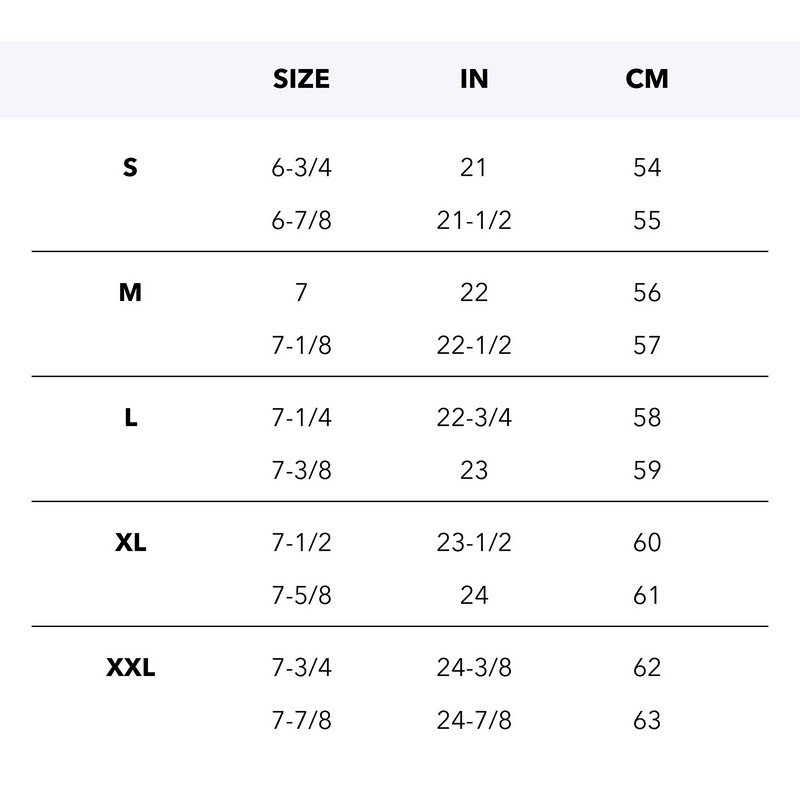Click hat size 6-7/8 cell
The width and height of the screenshot is (800, 800).
pyautogui.click(x=301, y=221)
